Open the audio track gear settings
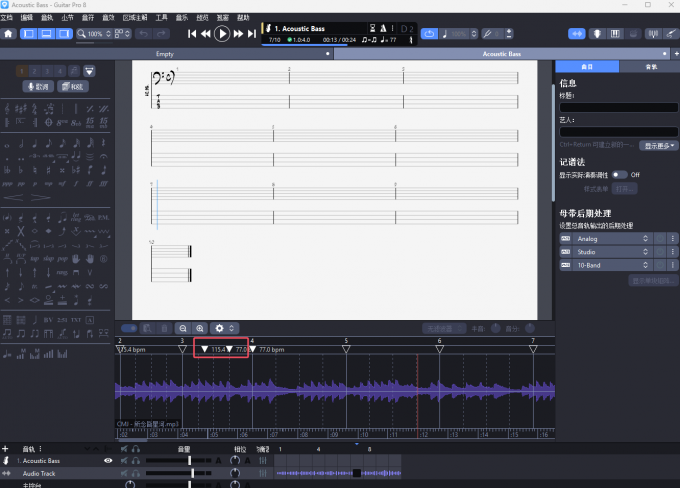Image resolution: width=680 pixels, height=488 pixels. tap(222, 328)
